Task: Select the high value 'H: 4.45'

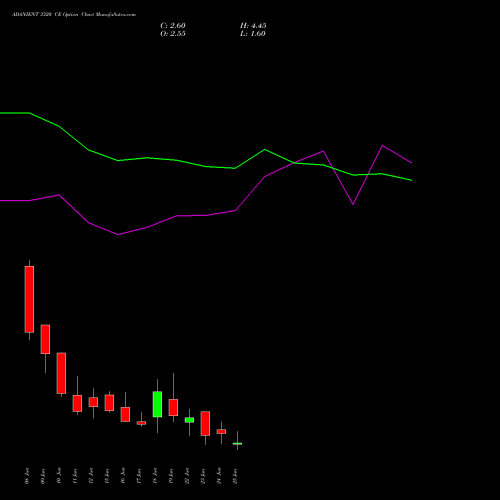Action: point(253,26)
